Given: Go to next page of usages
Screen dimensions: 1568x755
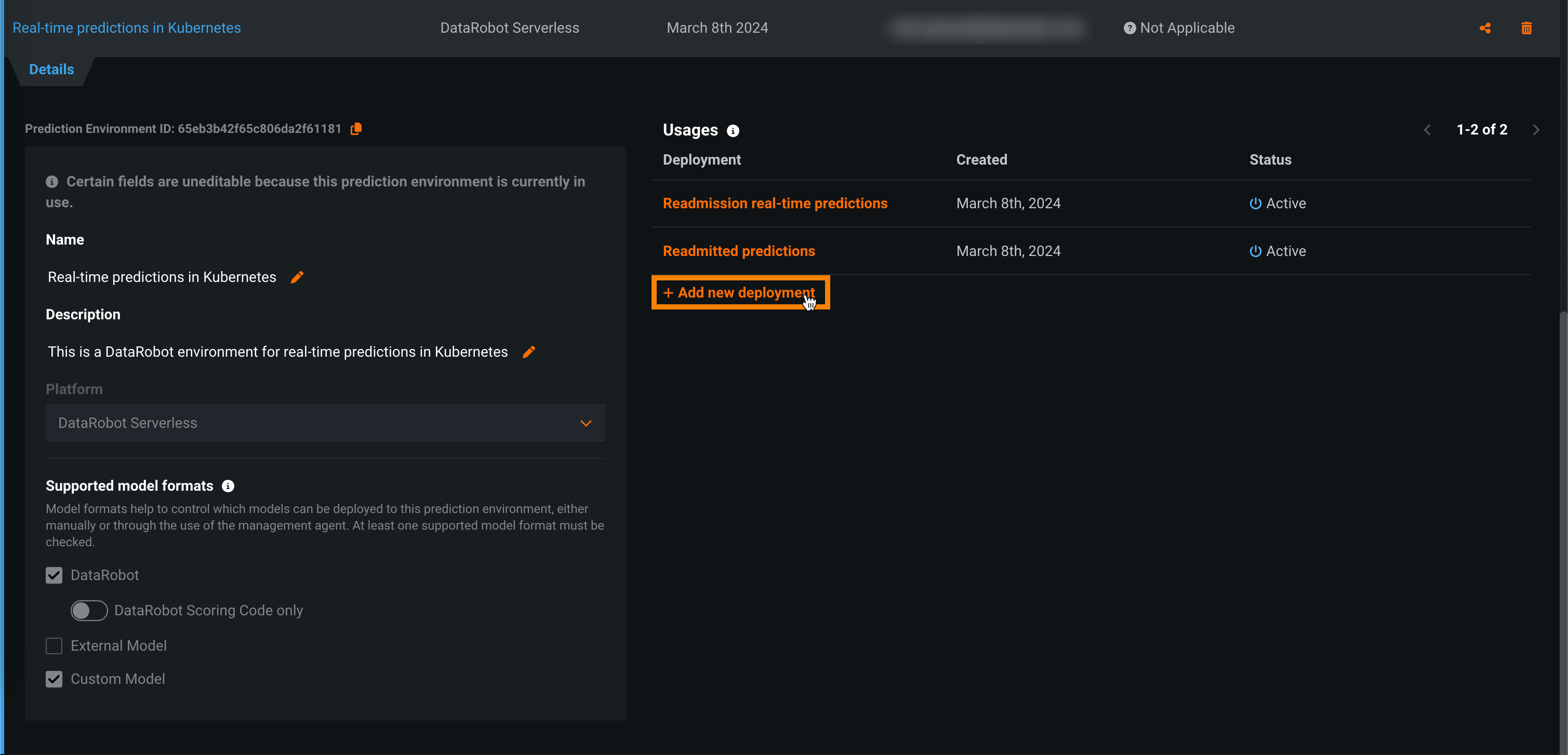Looking at the screenshot, I should pos(1536,130).
